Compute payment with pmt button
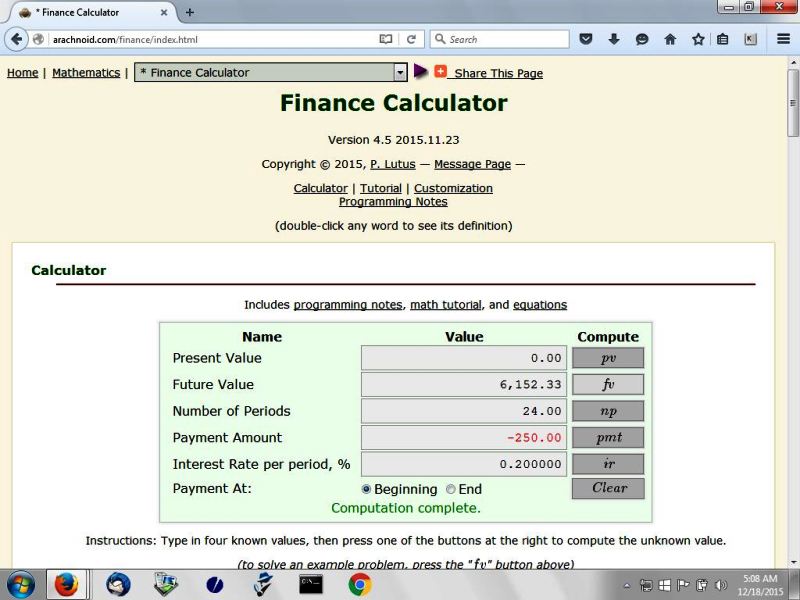Screen dimensions: 800x600 tap(608, 437)
